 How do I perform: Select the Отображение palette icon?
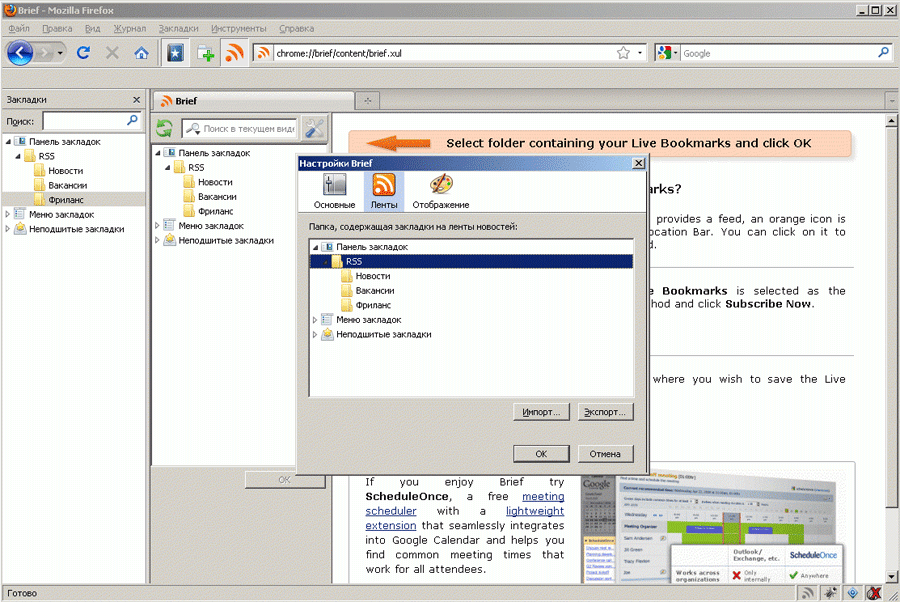pos(441,192)
